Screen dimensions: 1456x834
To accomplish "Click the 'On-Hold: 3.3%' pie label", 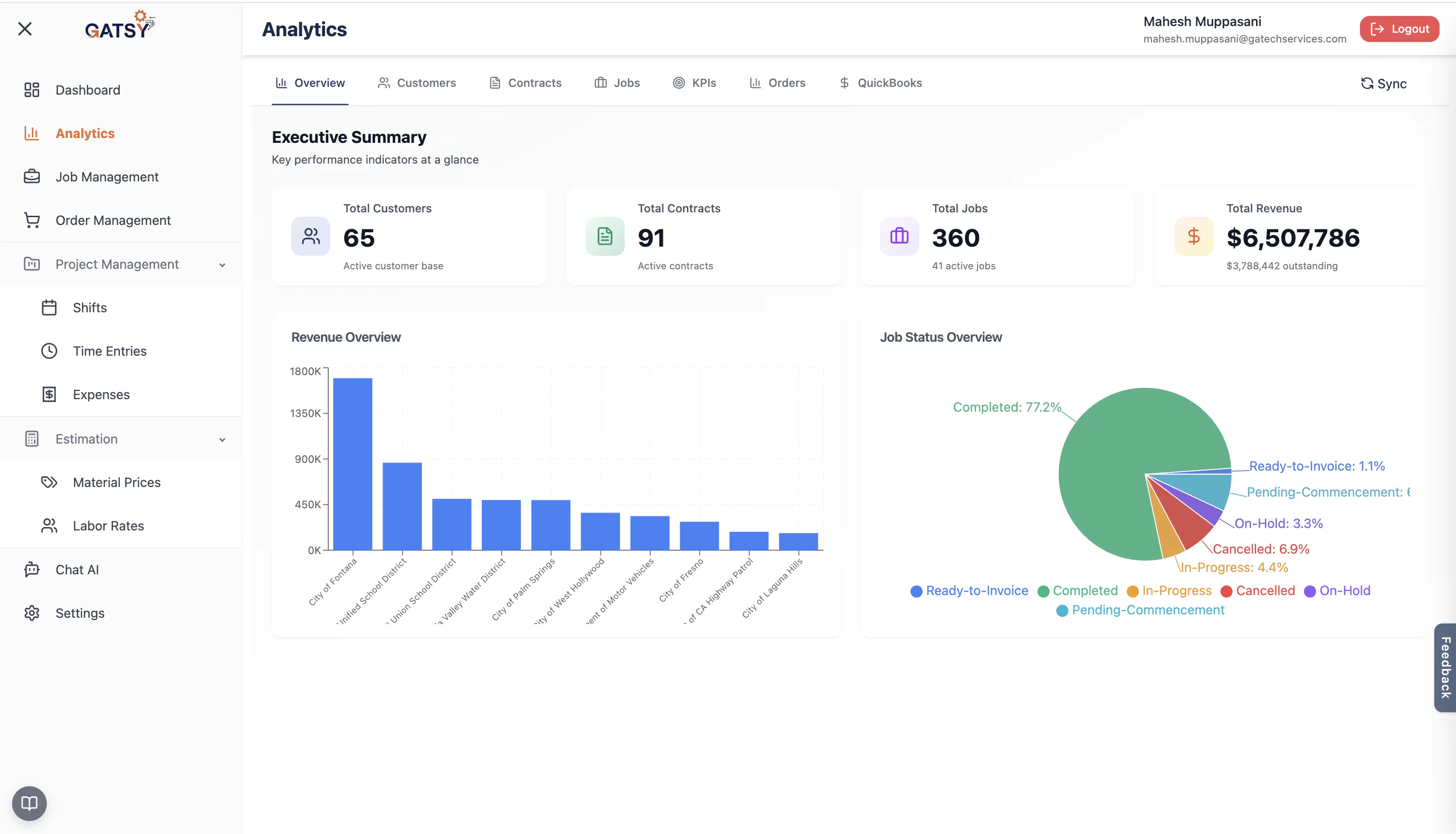I will [x=1278, y=524].
